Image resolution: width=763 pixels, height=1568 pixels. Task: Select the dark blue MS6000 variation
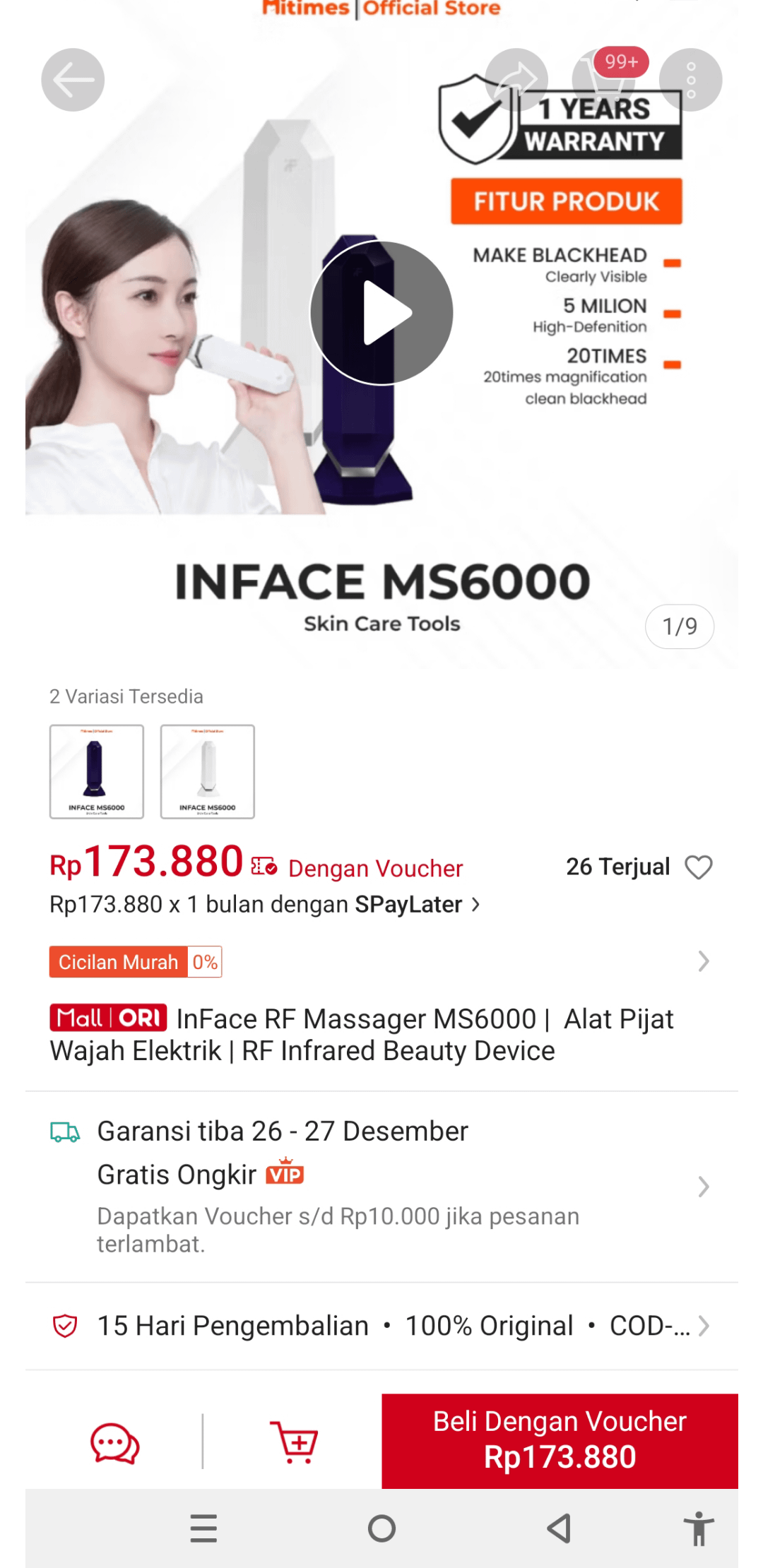click(97, 771)
